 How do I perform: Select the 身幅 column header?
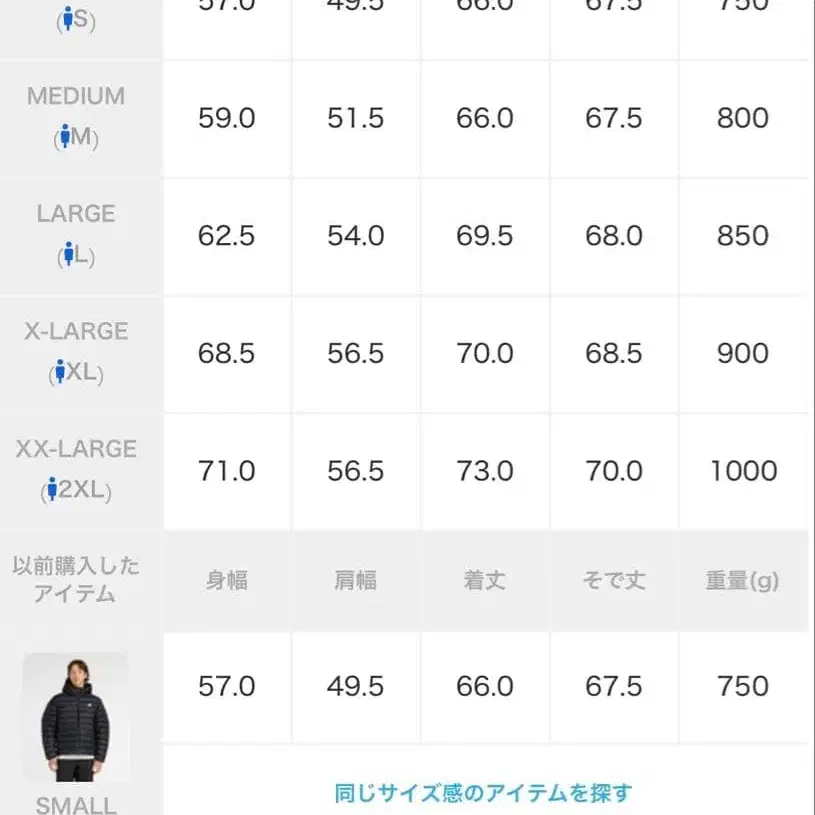tap(227, 580)
